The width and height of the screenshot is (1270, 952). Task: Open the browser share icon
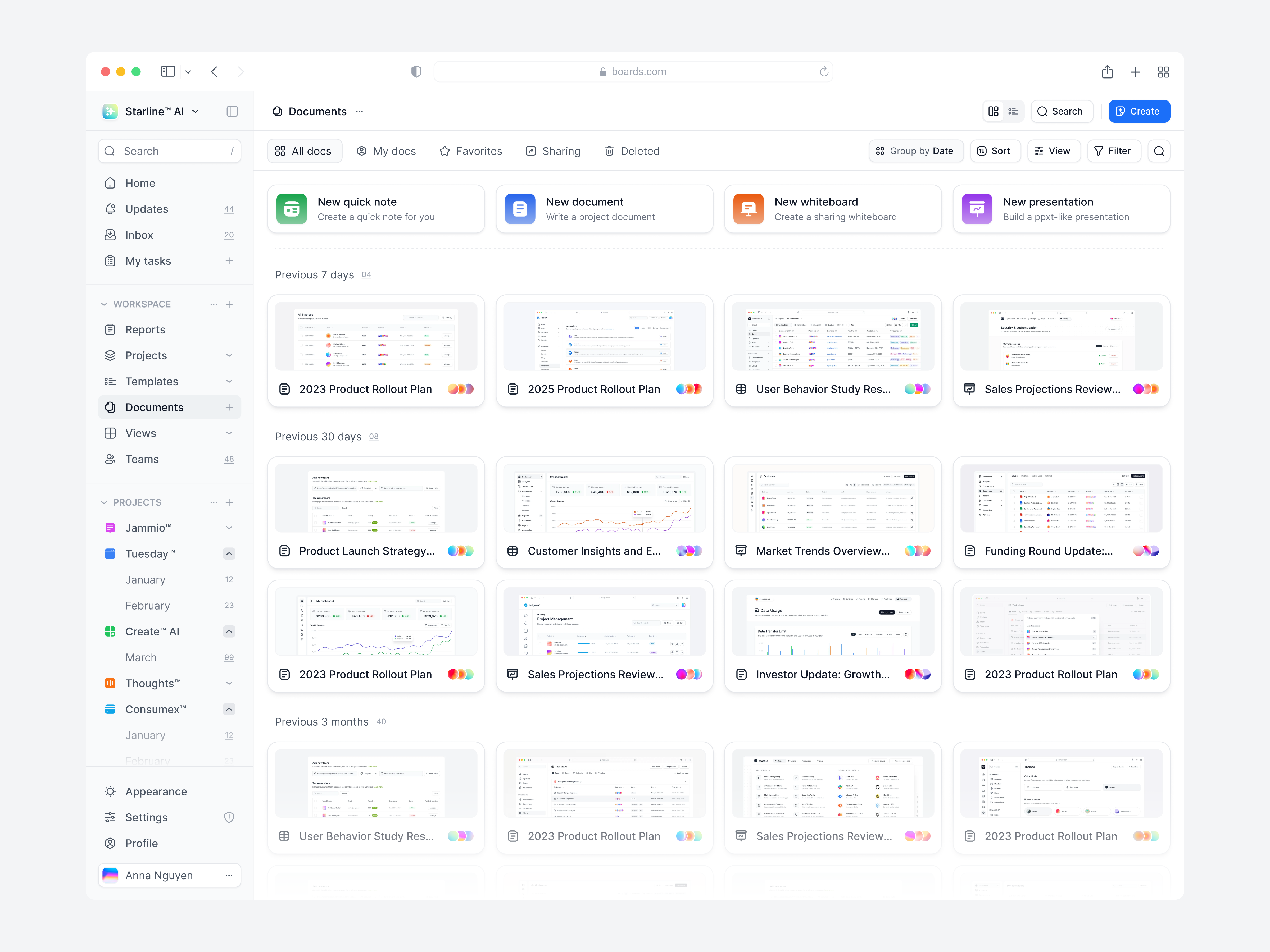point(1107,72)
